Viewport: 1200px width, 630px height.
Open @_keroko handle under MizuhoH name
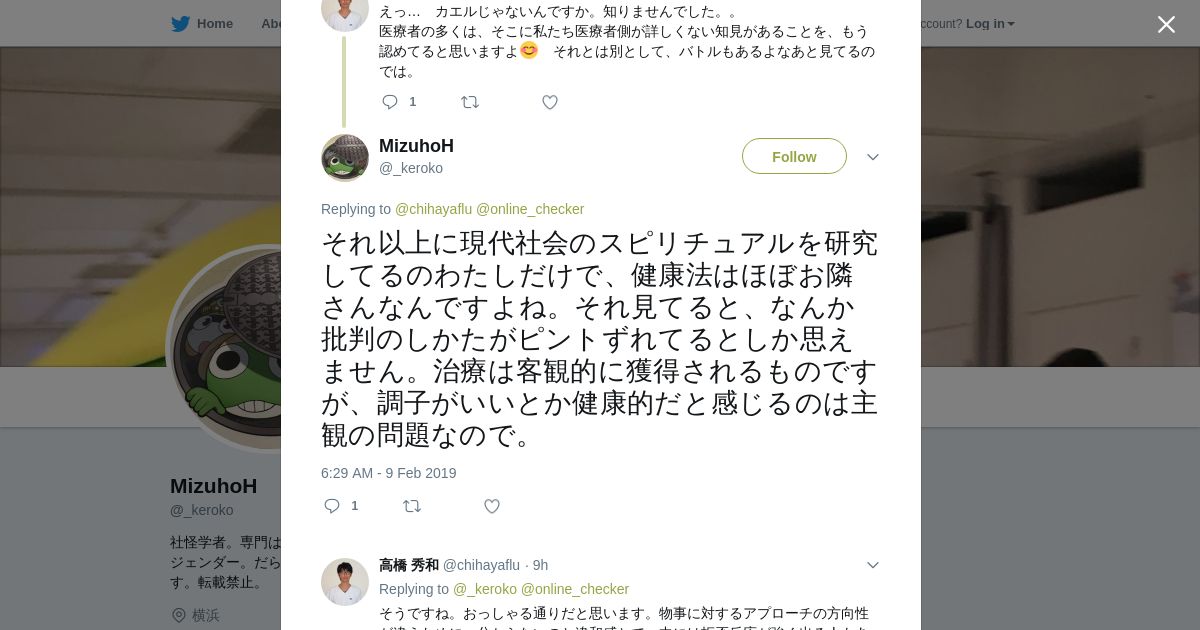[x=411, y=168]
